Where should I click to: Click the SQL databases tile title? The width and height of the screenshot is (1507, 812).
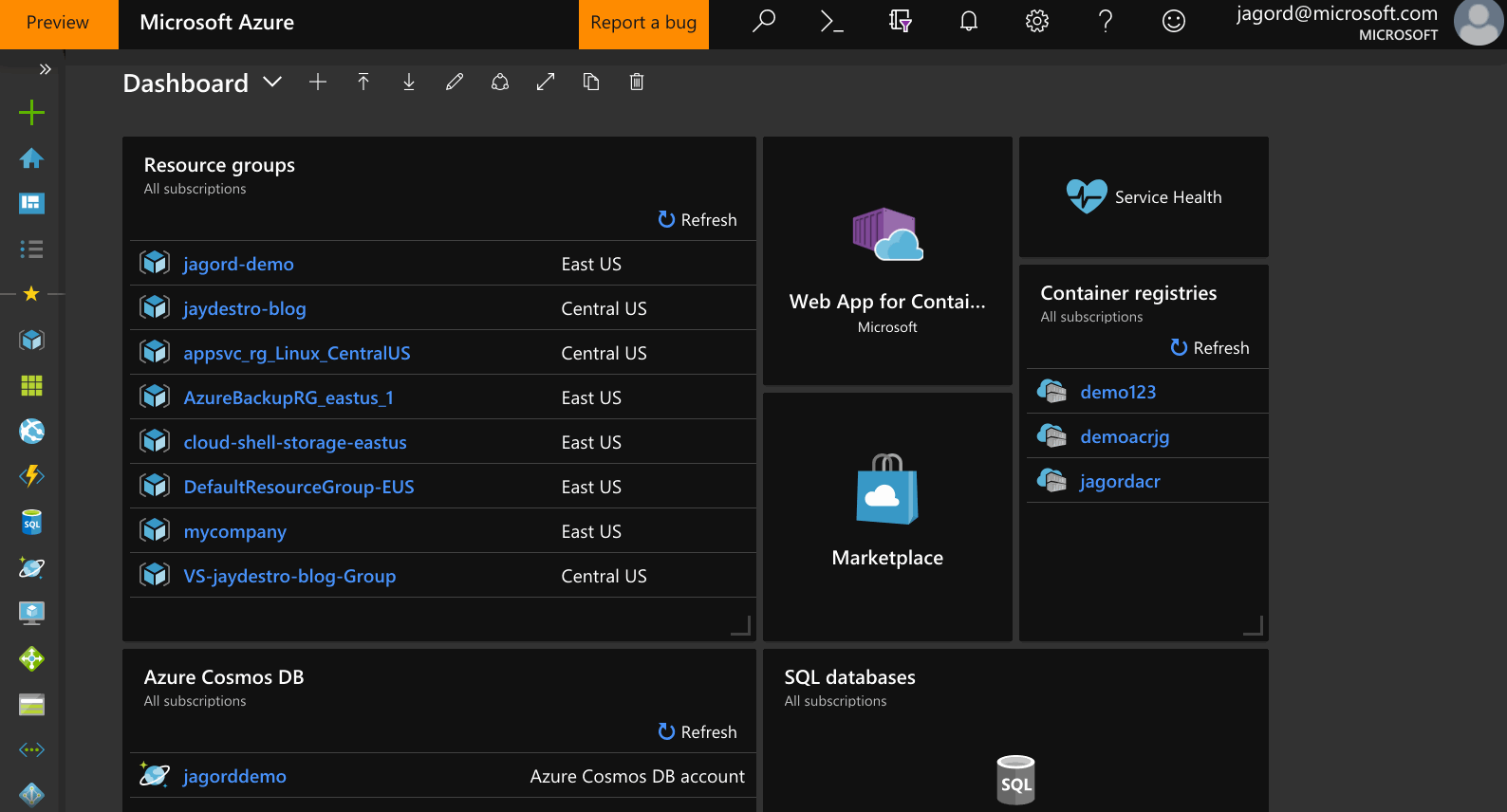(x=849, y=677)
